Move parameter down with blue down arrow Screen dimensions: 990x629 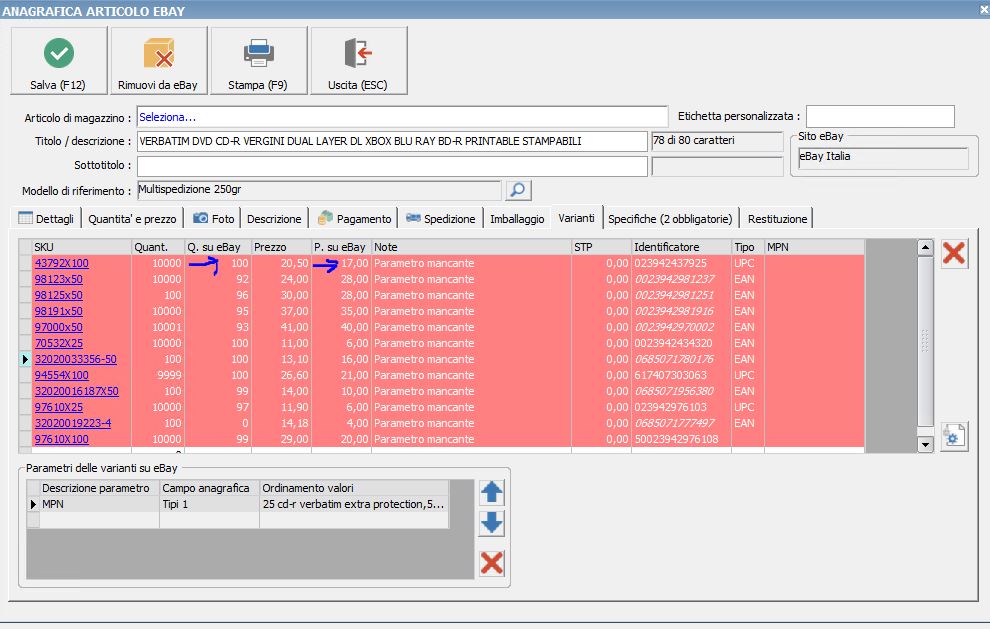point(491,523)
